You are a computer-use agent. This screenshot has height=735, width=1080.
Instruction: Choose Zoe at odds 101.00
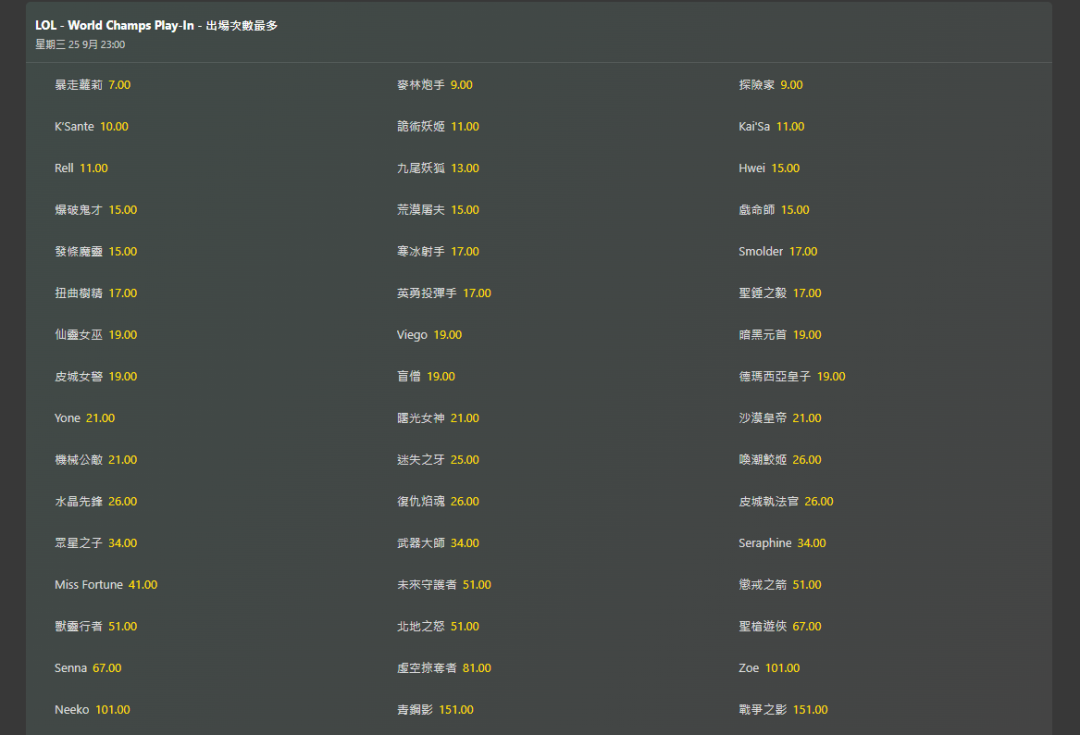tap(769, 668)
